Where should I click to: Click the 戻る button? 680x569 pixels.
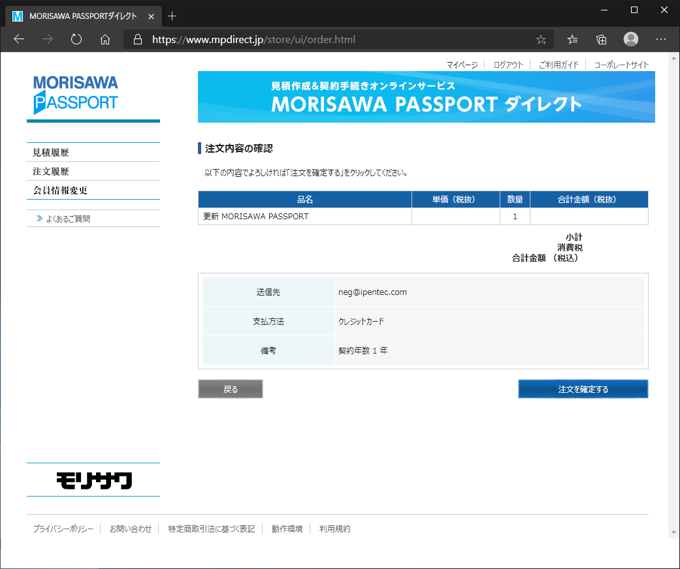230,389
